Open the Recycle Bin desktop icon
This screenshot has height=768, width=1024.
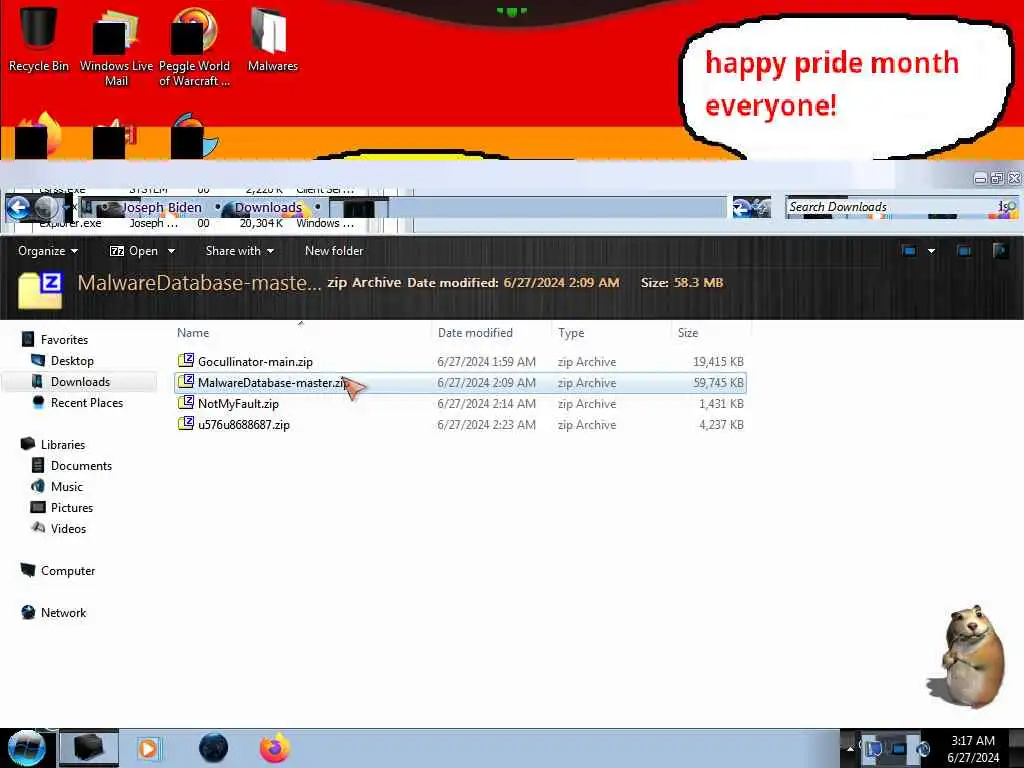[38, 39]
